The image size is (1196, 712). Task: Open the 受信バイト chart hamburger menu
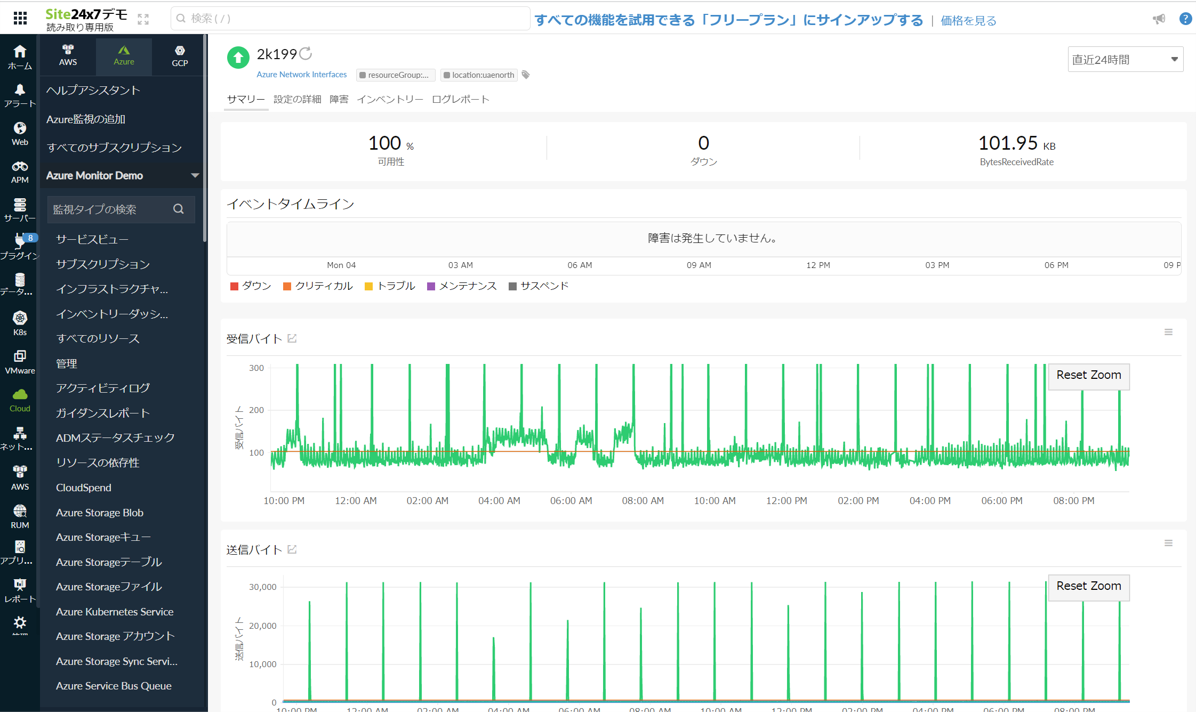(x=1168, y=332)
